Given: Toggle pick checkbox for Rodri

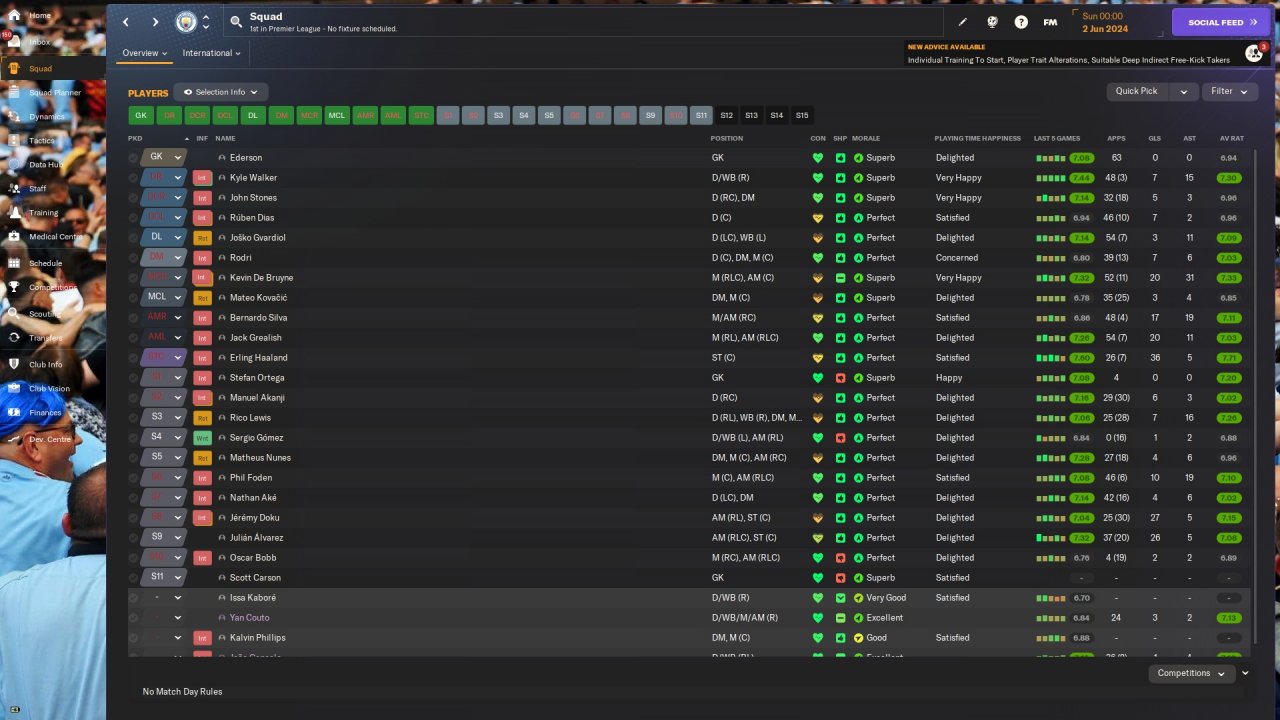Looking at the screenshot, I should (x=134, y=258).
